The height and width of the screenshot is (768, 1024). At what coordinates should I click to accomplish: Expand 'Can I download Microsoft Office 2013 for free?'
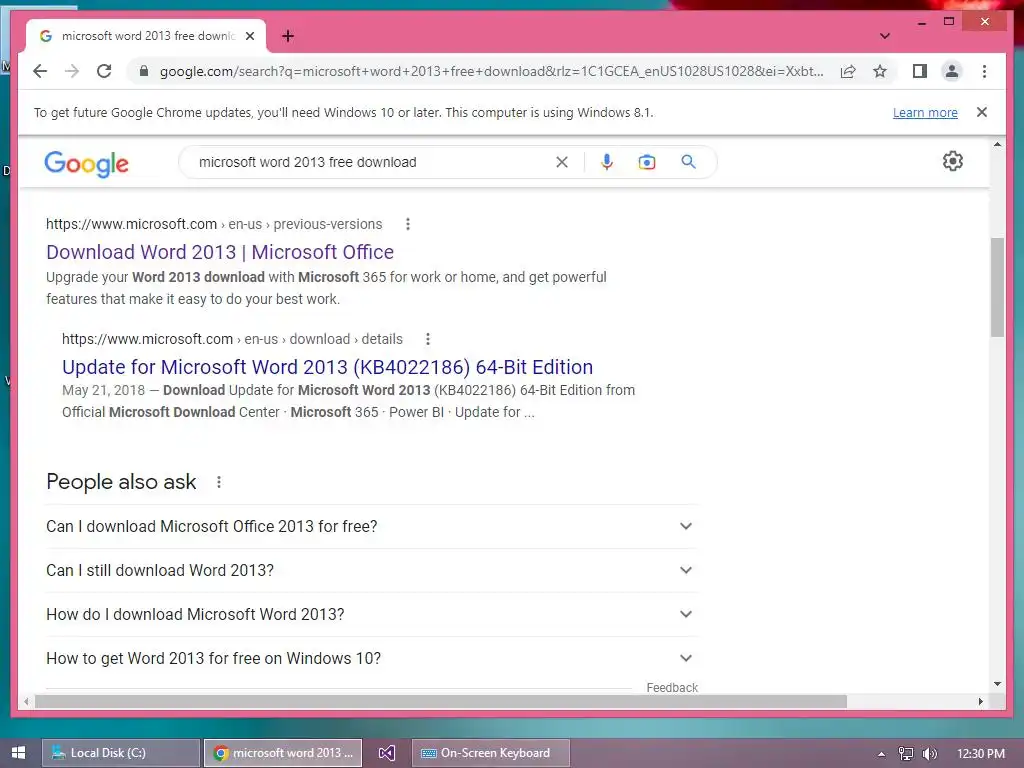pyautogui.click(x=372, y=526)
